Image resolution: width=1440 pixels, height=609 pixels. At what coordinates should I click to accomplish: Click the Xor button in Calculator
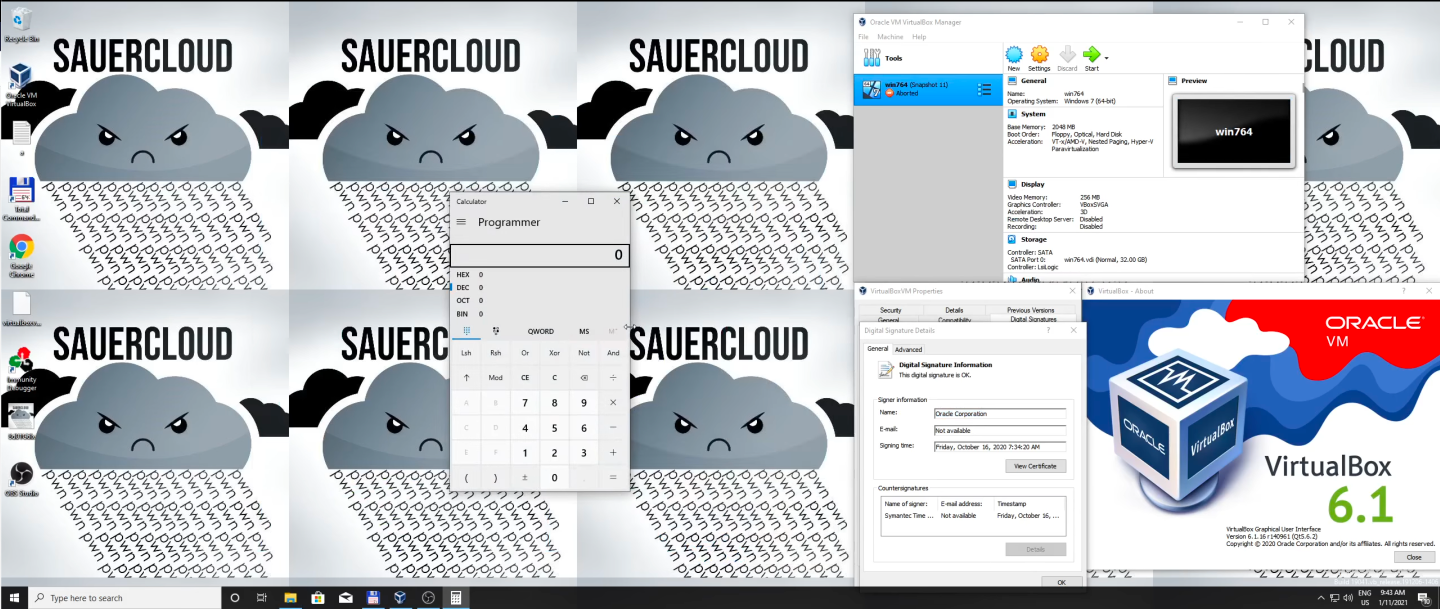pos(554,352)
